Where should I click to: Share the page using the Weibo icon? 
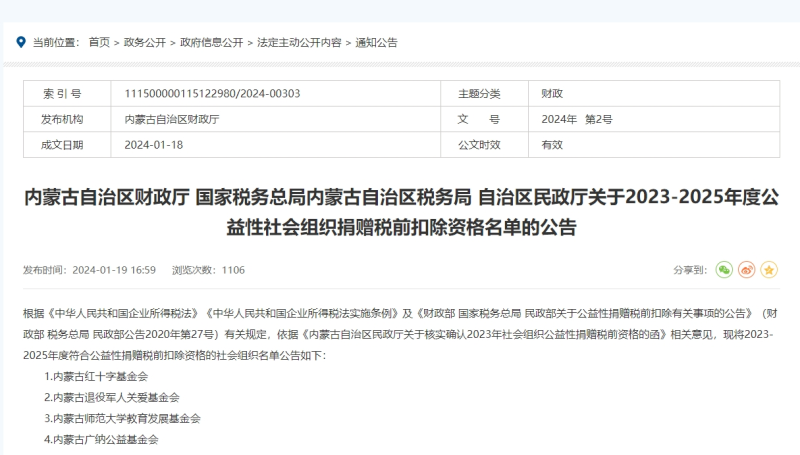(x=747, y=270)
